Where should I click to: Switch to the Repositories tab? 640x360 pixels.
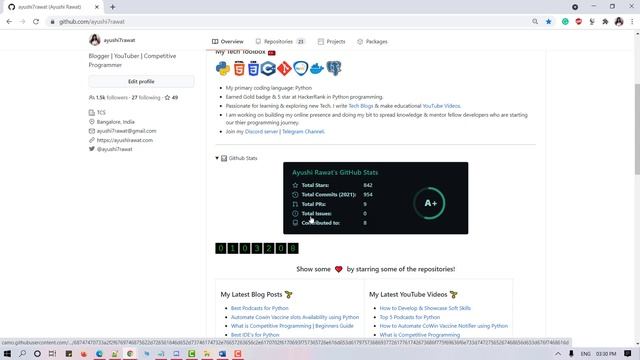(280, 42)
